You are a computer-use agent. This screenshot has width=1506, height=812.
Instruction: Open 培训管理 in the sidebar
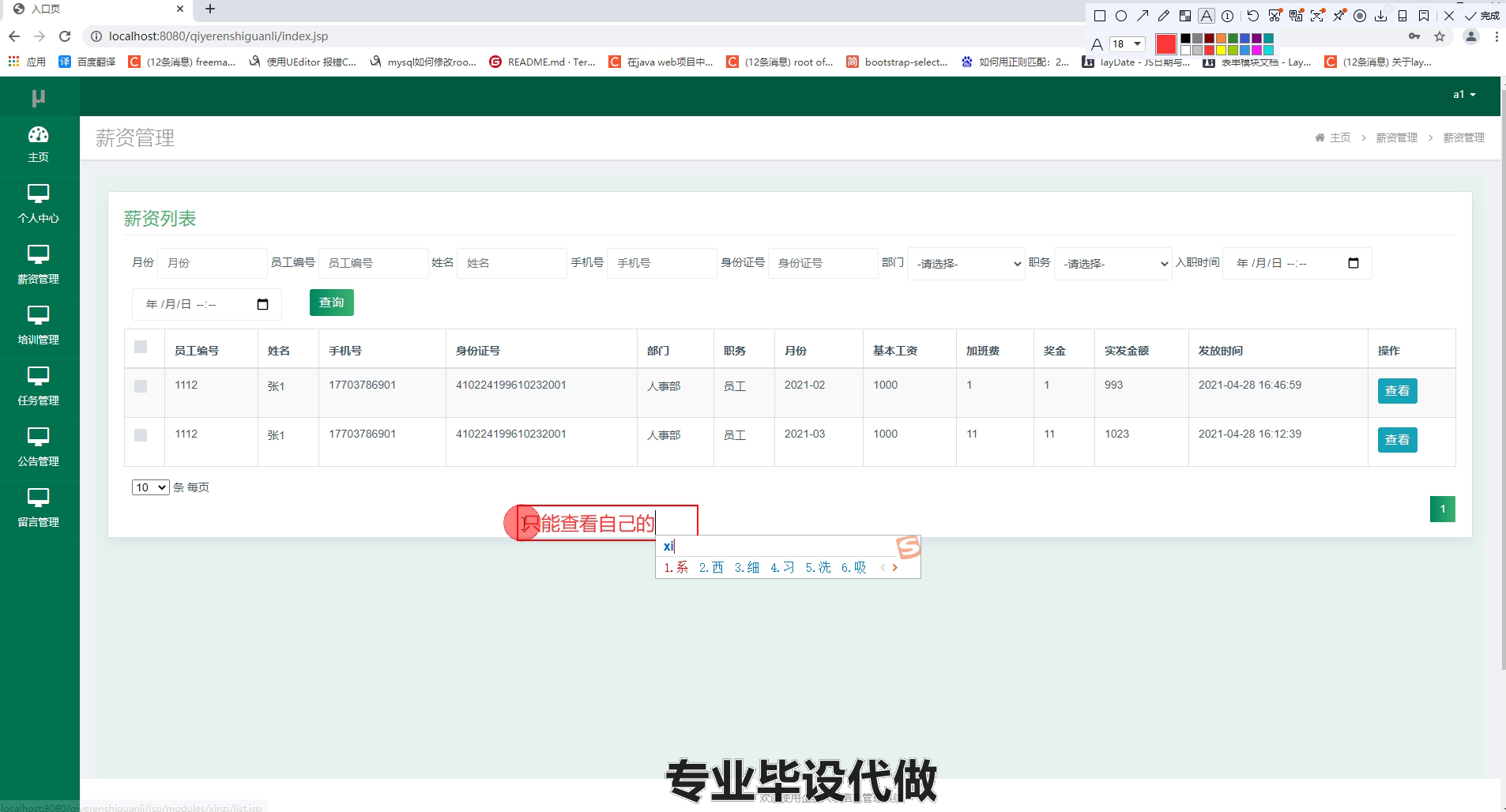[39, 326]
